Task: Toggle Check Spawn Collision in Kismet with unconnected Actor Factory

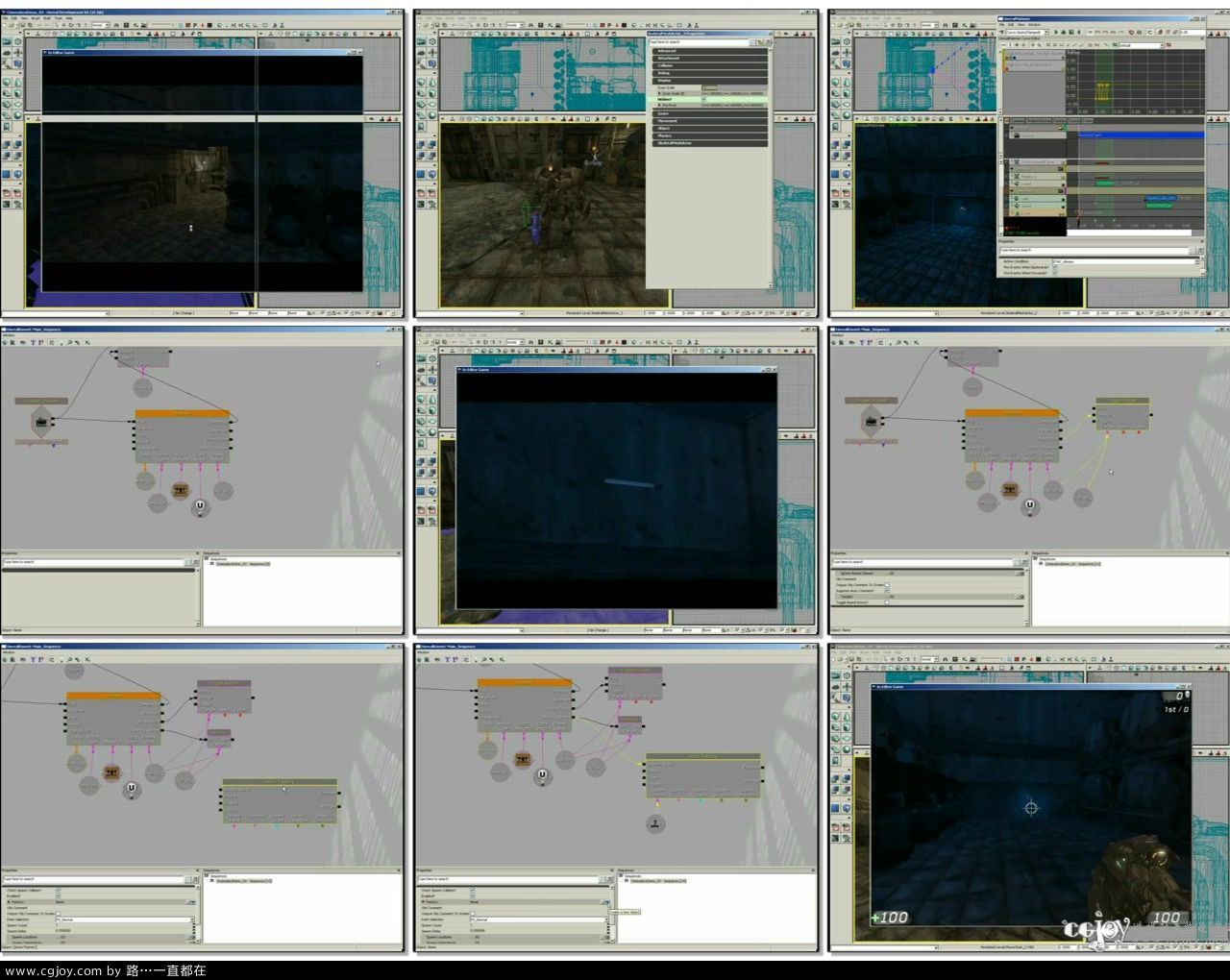Action: 58,890
